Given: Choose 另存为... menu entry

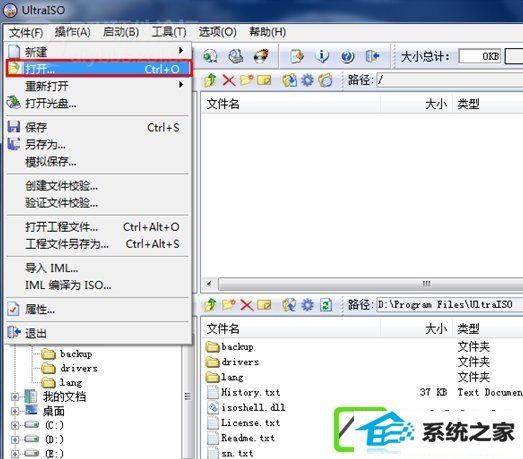Looking at the screenshot, I should coord(99,144).
